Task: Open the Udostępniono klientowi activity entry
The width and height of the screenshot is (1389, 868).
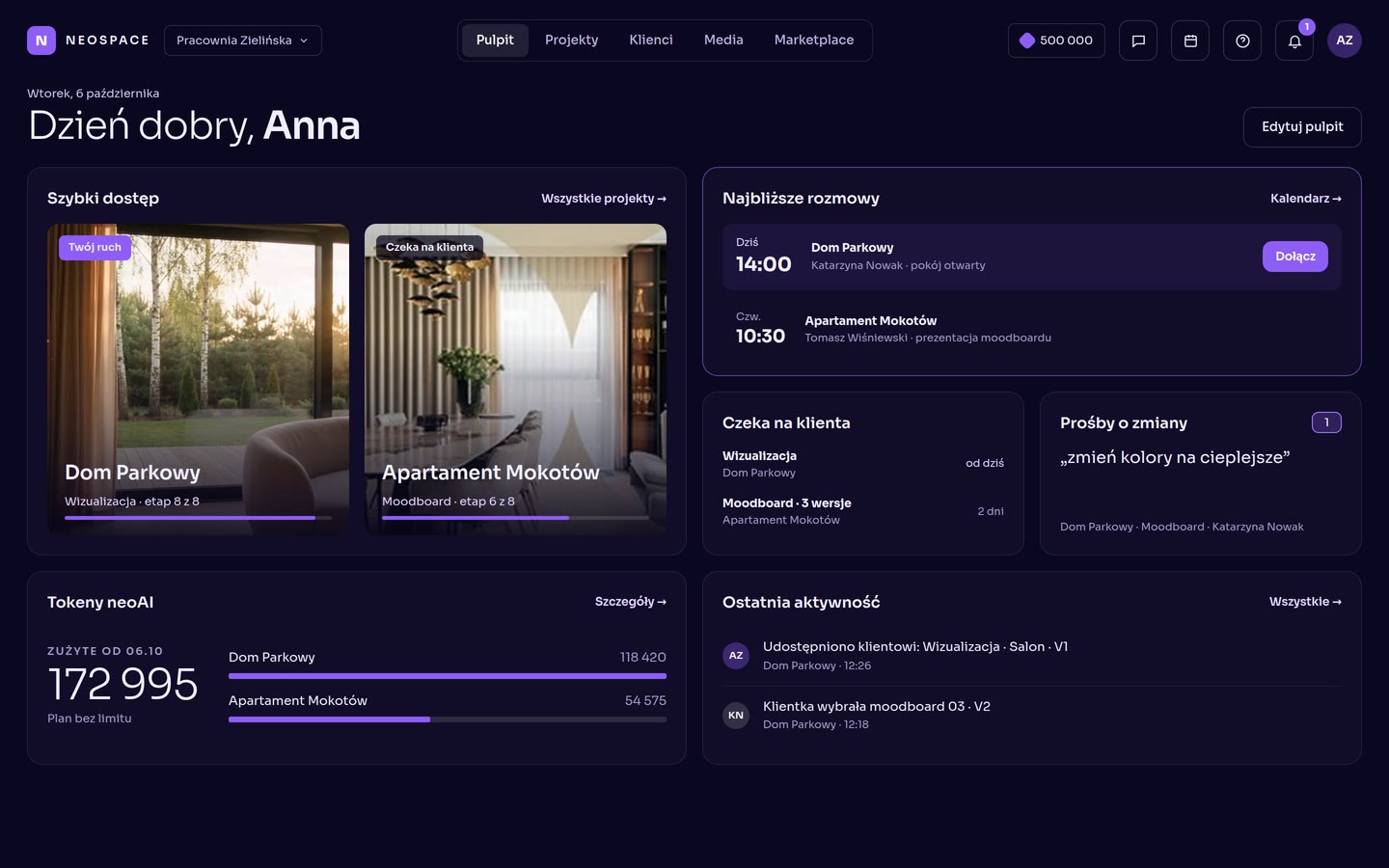Action: pyautogui.click(x=1032, y=656)
